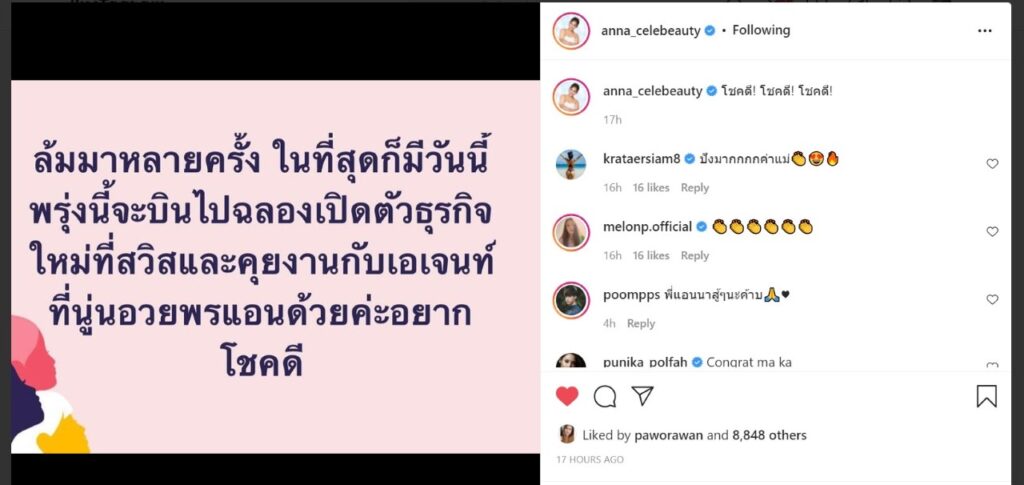Image resolution: width=1024 pixels, height=485 pixels.
Task: Visit the poompps username link
Action: click(630, 295)
